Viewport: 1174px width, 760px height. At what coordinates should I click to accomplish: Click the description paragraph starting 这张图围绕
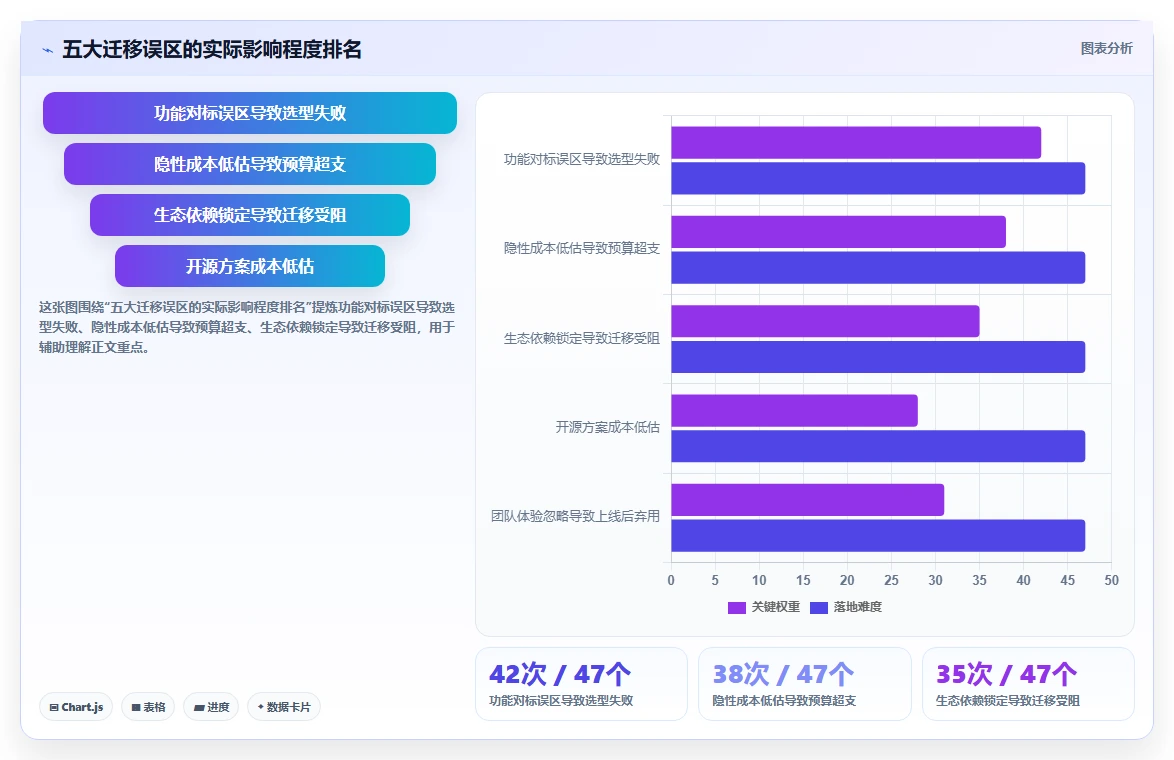tap(247, 327)
